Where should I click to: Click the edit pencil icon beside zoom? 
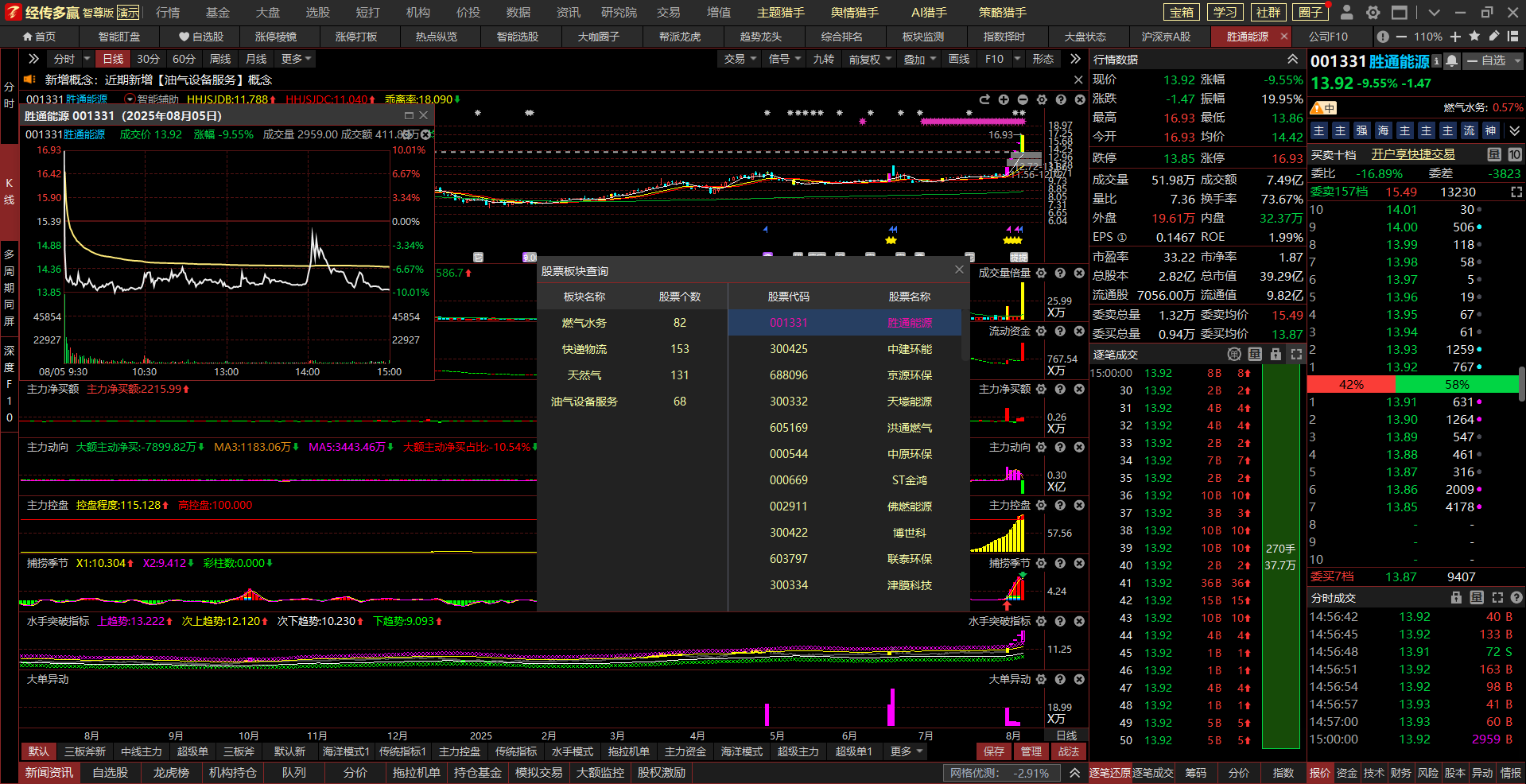point(1493,37)
